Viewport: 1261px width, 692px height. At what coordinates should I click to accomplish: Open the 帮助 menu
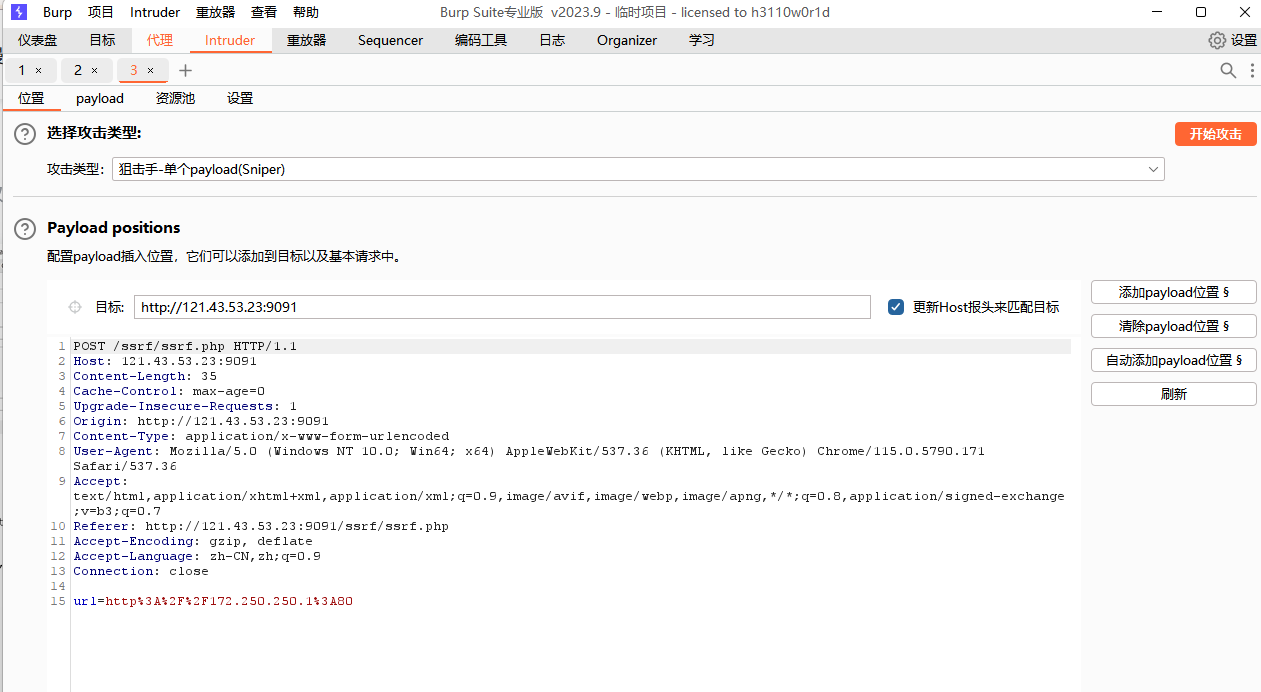coord(306,12)
